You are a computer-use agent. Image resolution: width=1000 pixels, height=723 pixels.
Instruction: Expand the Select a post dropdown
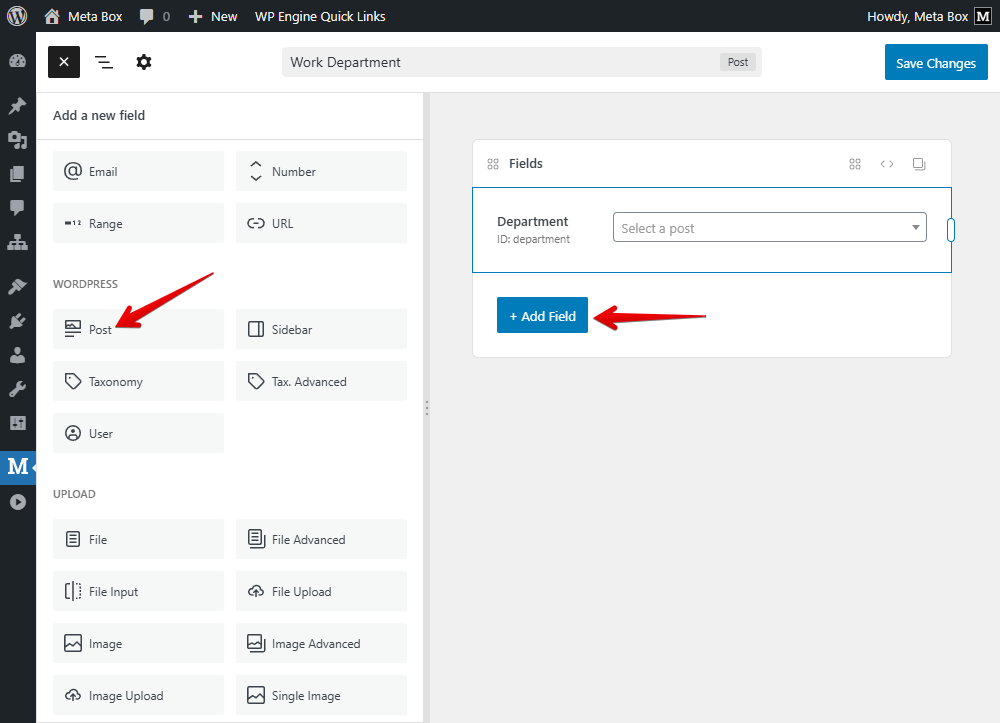point(769,228)
